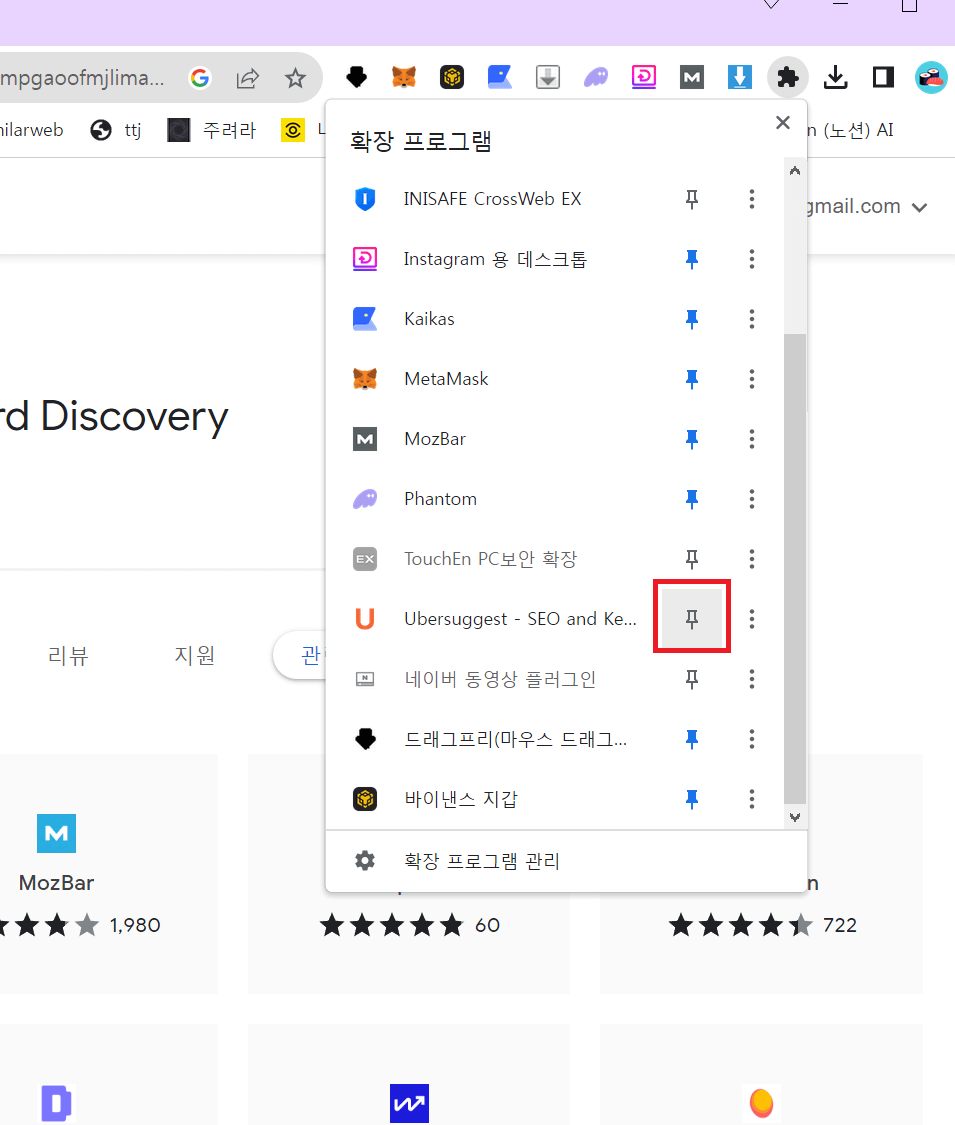Image resolution: width=955 pixels, height=1125 pixels.
Task: Pin the TouchEn PC보안 확장 extension
Action: click(x=692, y=559)
